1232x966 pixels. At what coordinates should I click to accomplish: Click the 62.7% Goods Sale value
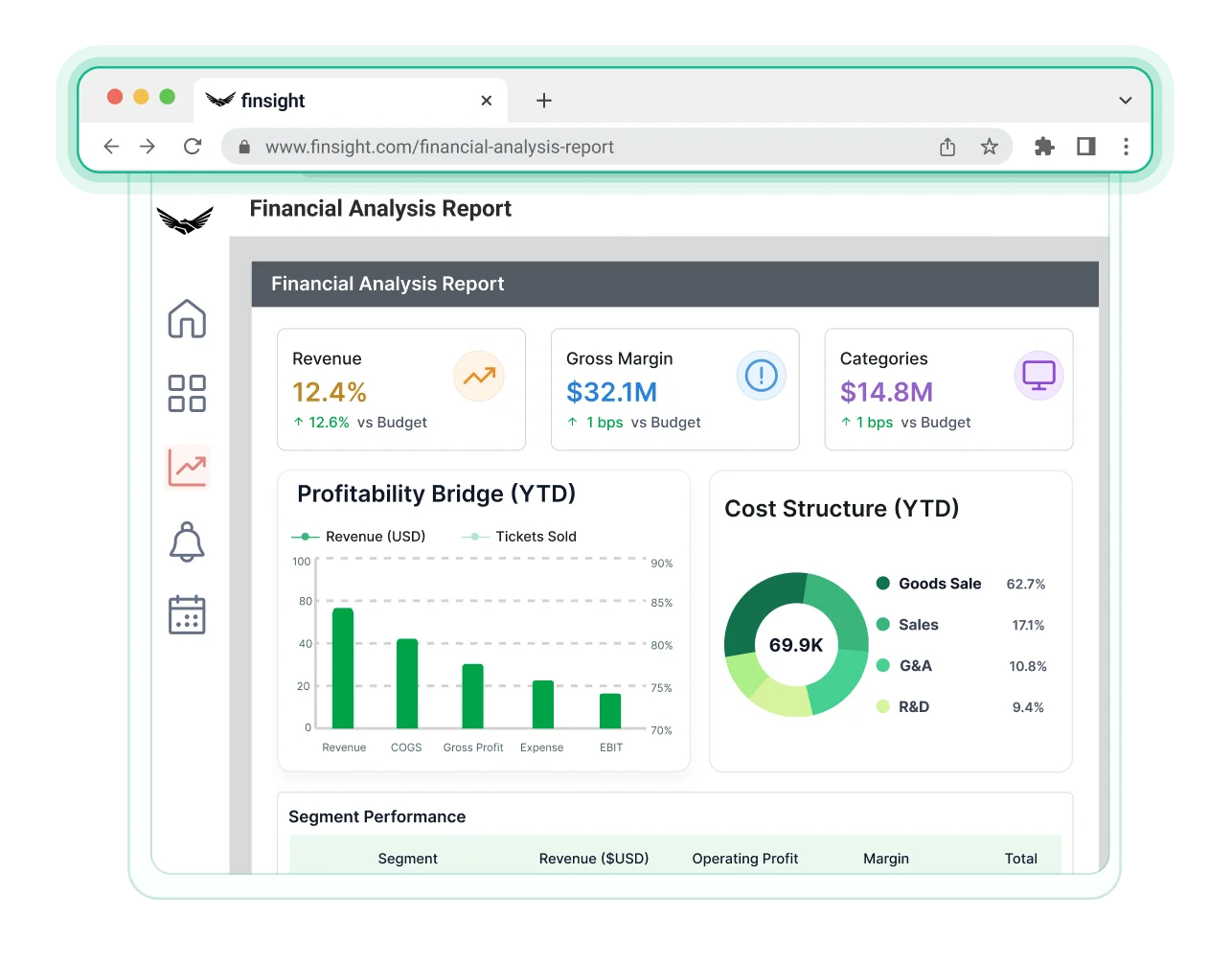[x=1026, y=584]
